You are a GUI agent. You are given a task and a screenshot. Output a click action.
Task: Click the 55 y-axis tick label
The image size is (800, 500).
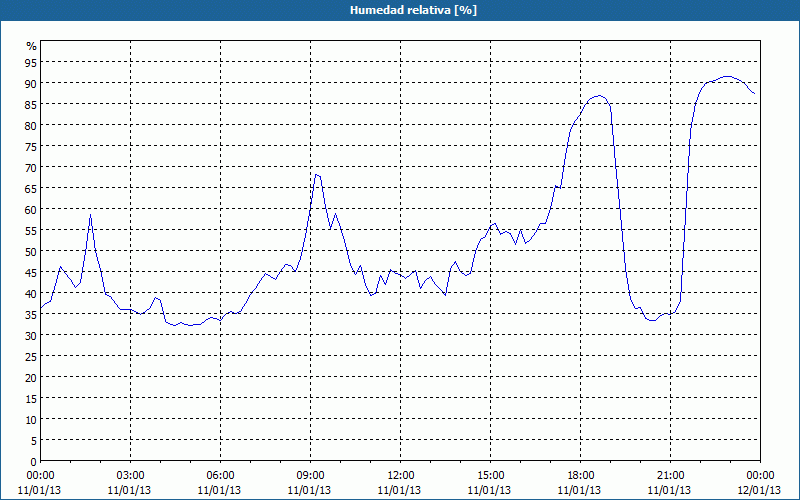click(x=31, y=230)
